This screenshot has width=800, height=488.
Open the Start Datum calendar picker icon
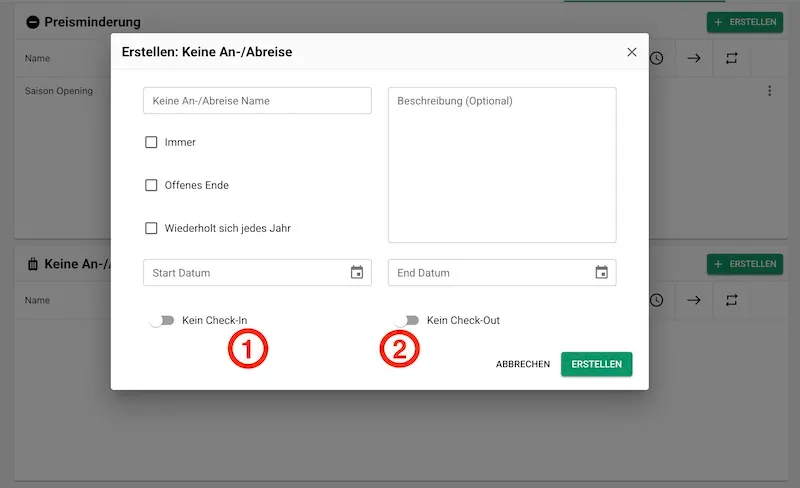[357, 273]
